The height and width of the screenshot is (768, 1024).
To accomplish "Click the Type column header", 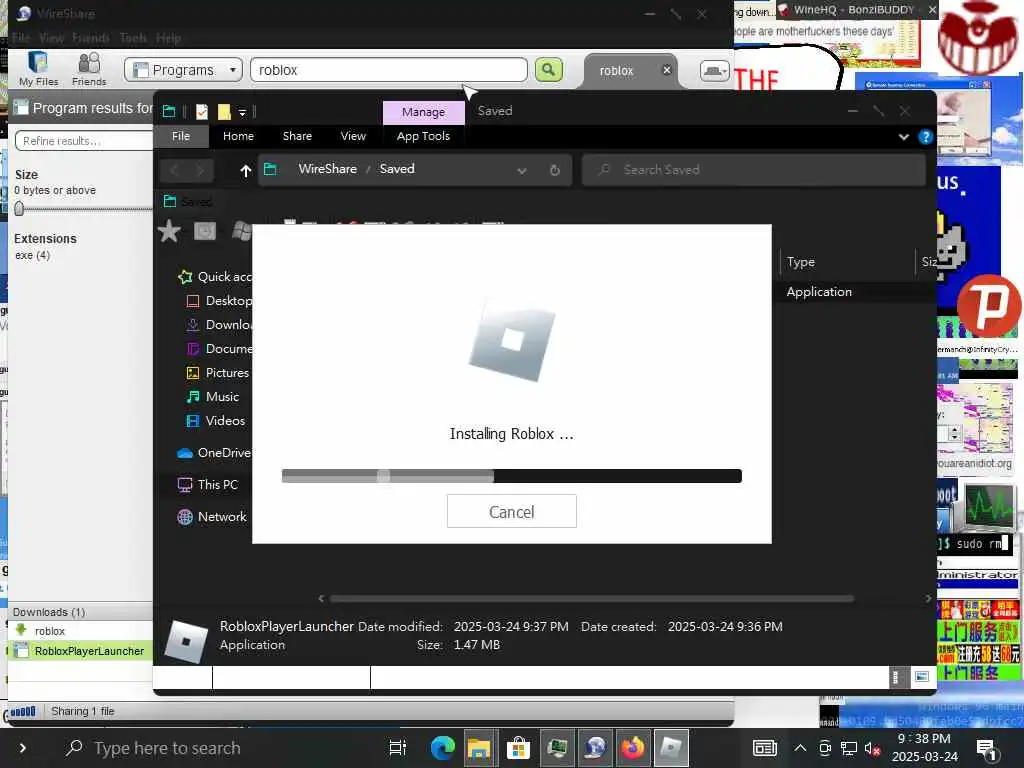I will [x=846, y=262].
